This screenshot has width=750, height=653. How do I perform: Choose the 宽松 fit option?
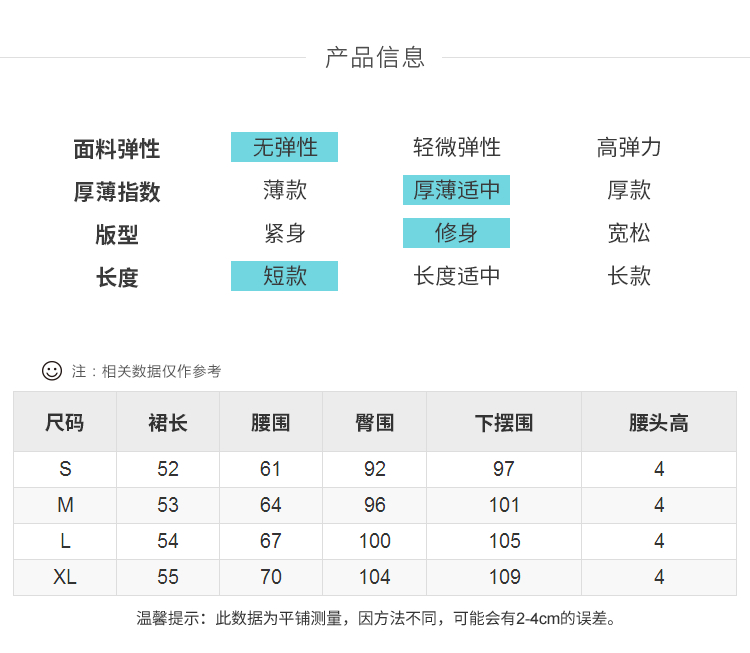tap(629, 233)
